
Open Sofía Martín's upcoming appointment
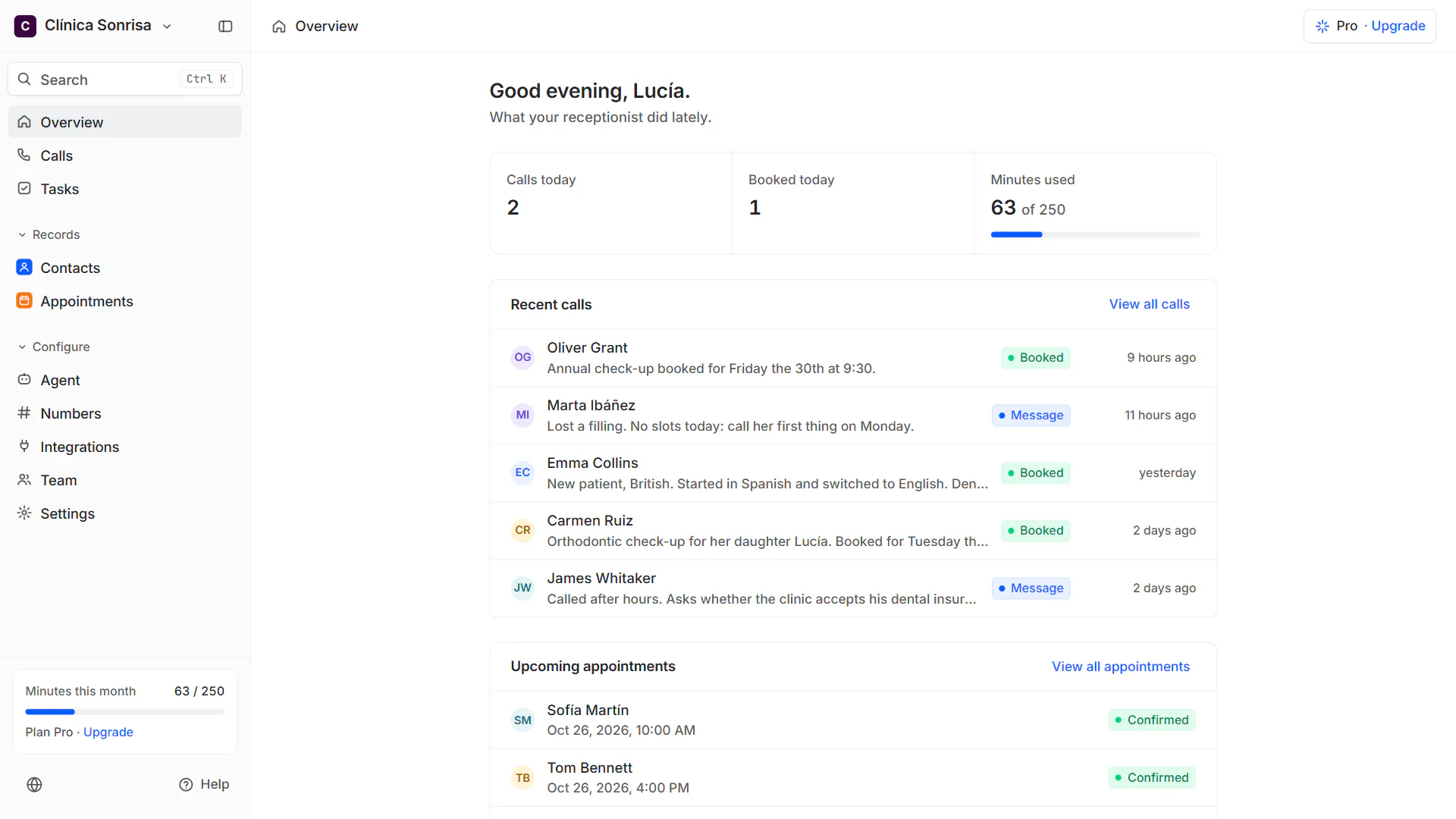click(x=853, y=720)
